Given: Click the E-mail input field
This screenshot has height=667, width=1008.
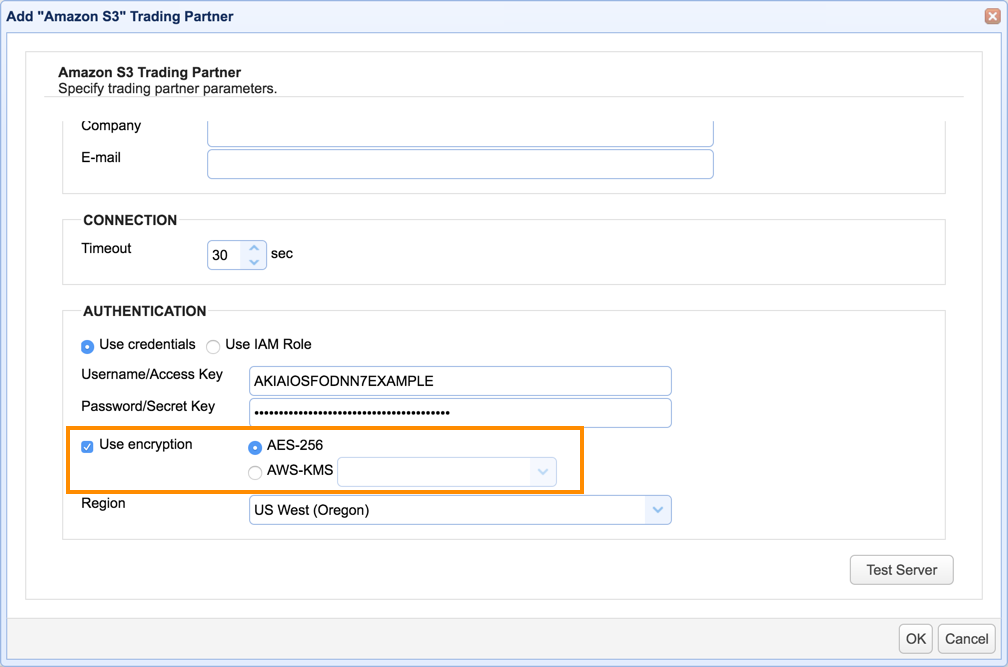Looking at the screenshot, I should 460,163.
